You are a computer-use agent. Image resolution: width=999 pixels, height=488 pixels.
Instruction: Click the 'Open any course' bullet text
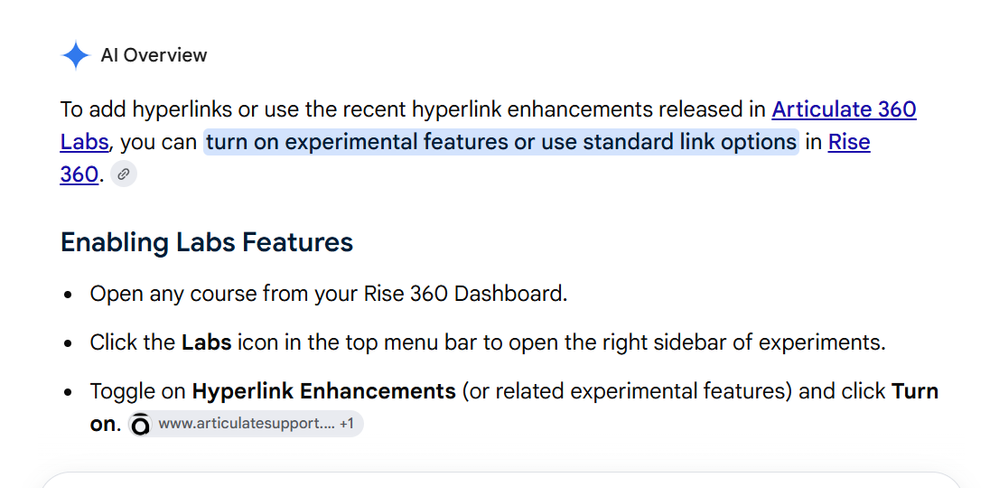coord(328,294)
